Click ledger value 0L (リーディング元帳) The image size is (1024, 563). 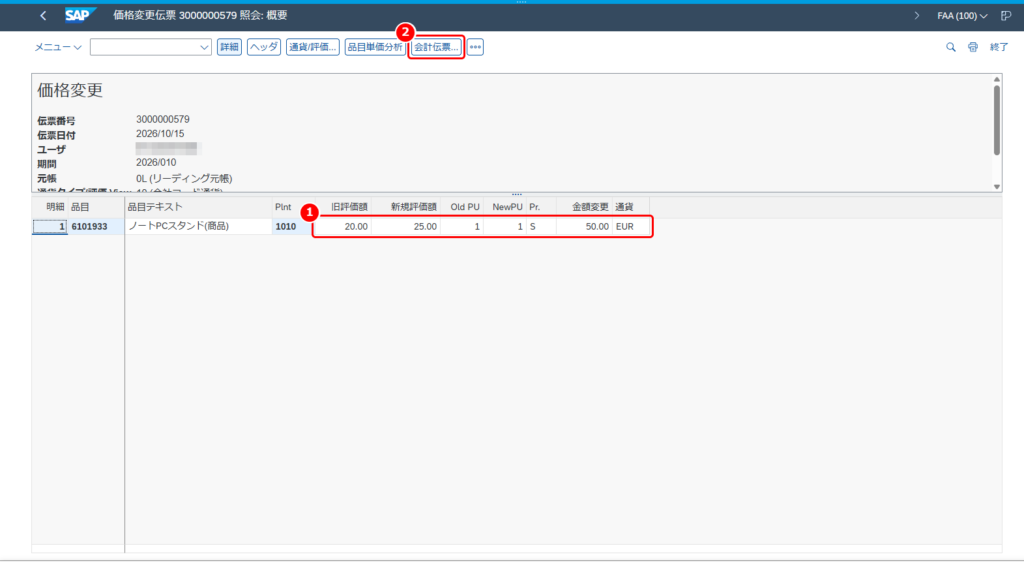(x=184, y=178)
